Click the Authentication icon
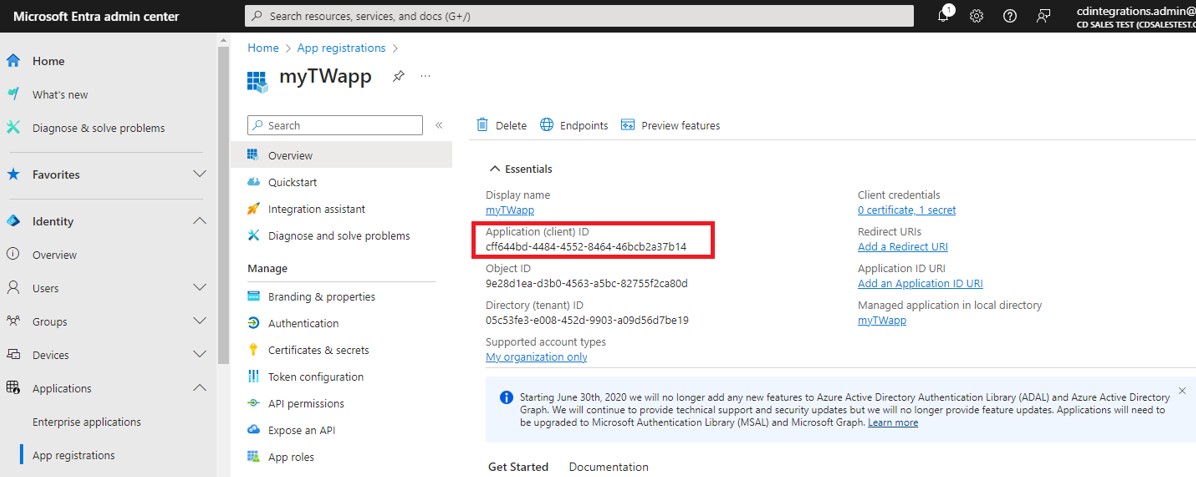The width and height of the screenshot is (1196, 477). [254, 323]
